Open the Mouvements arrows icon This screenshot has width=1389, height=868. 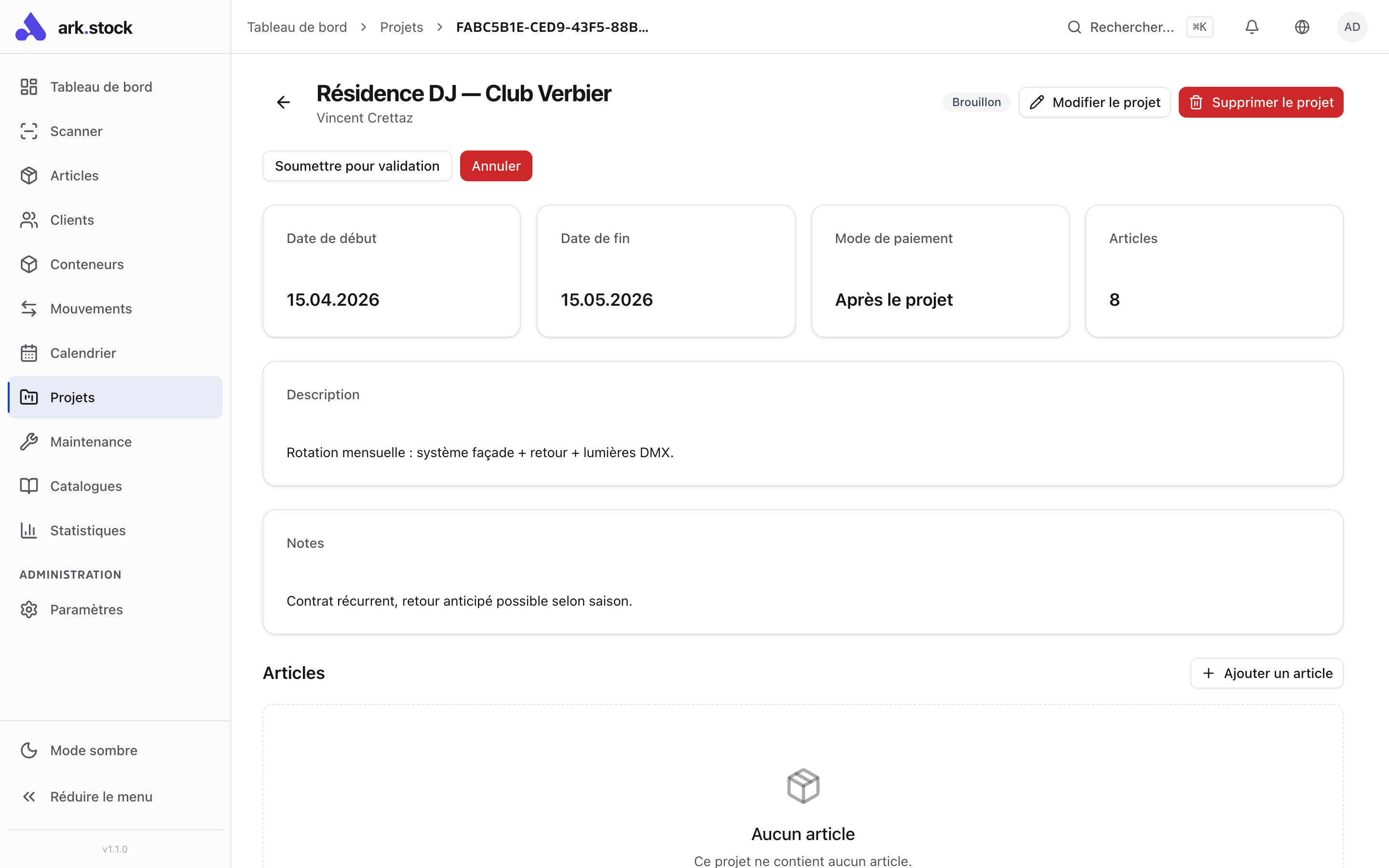[29, 308]
